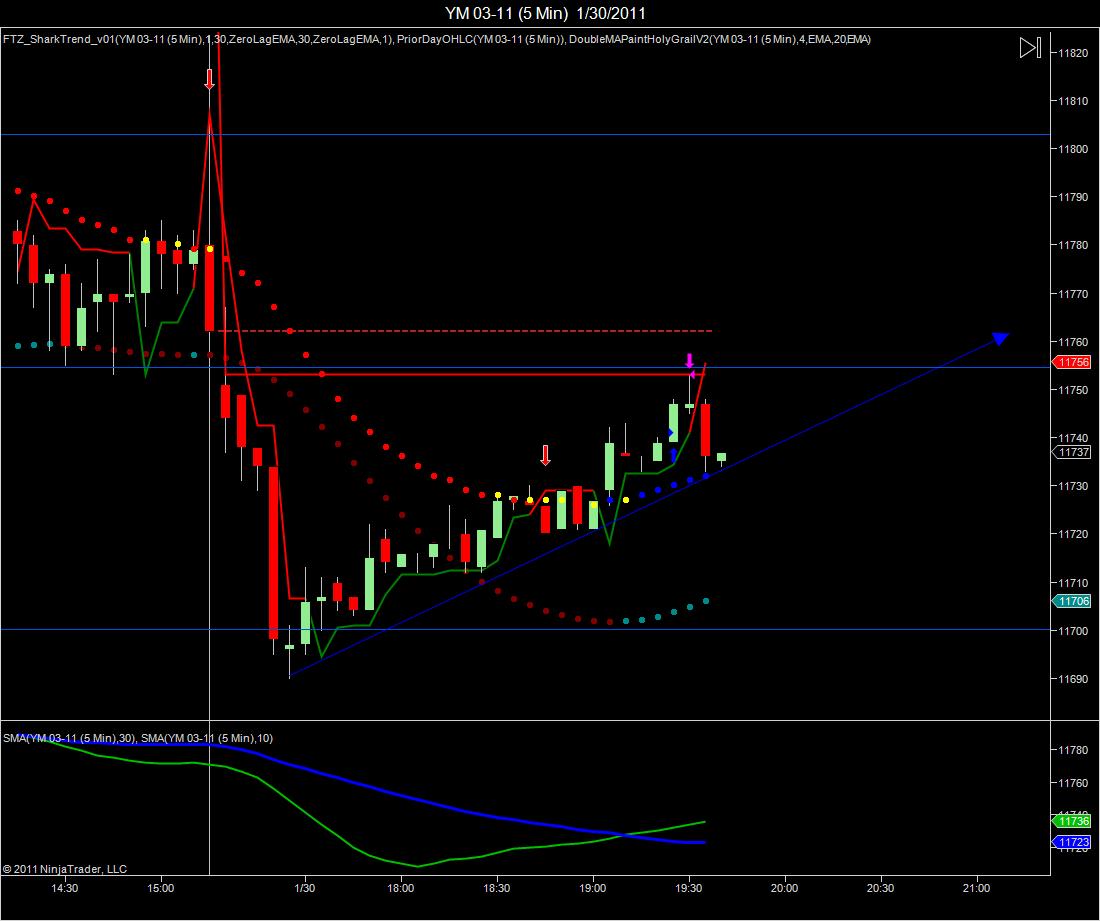
Task: Click the 11820 price axis label
Action: coord(1073,53)
